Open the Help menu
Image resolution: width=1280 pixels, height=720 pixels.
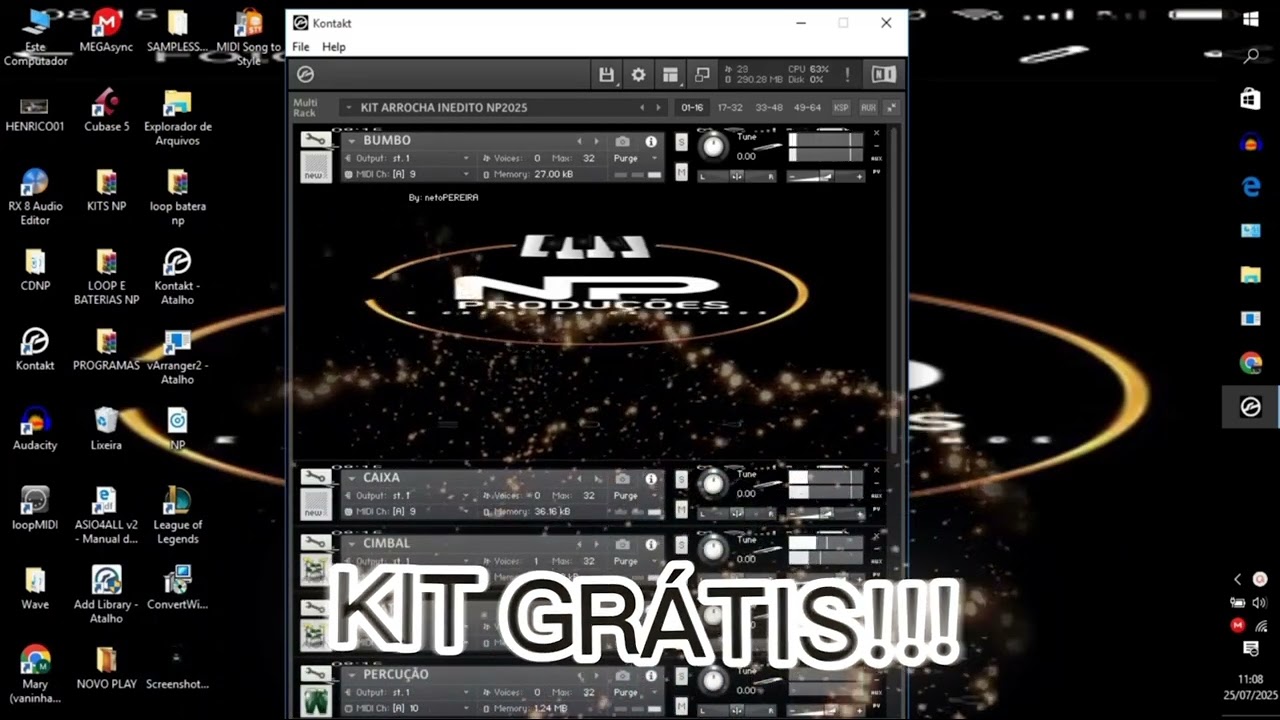334,47
